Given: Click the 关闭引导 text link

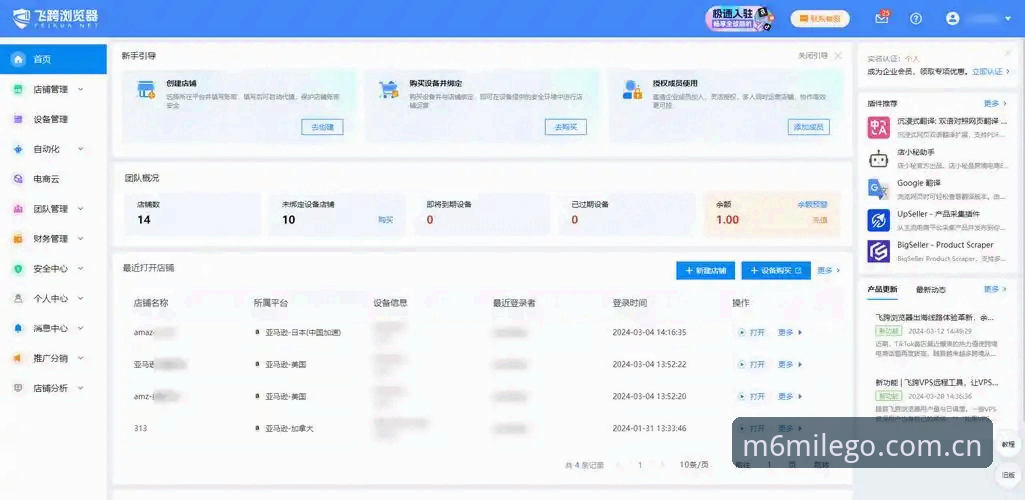Looking at the screenshot, I should [813, 56].
